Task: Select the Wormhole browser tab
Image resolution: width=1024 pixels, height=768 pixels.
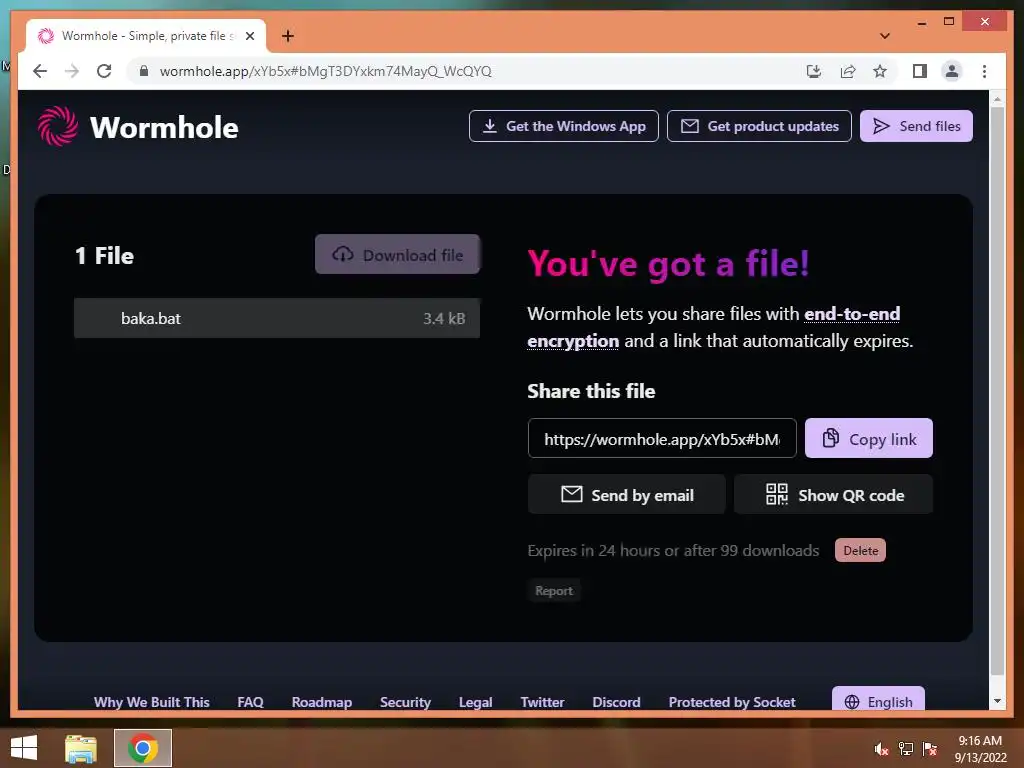Action: point(146,36)
